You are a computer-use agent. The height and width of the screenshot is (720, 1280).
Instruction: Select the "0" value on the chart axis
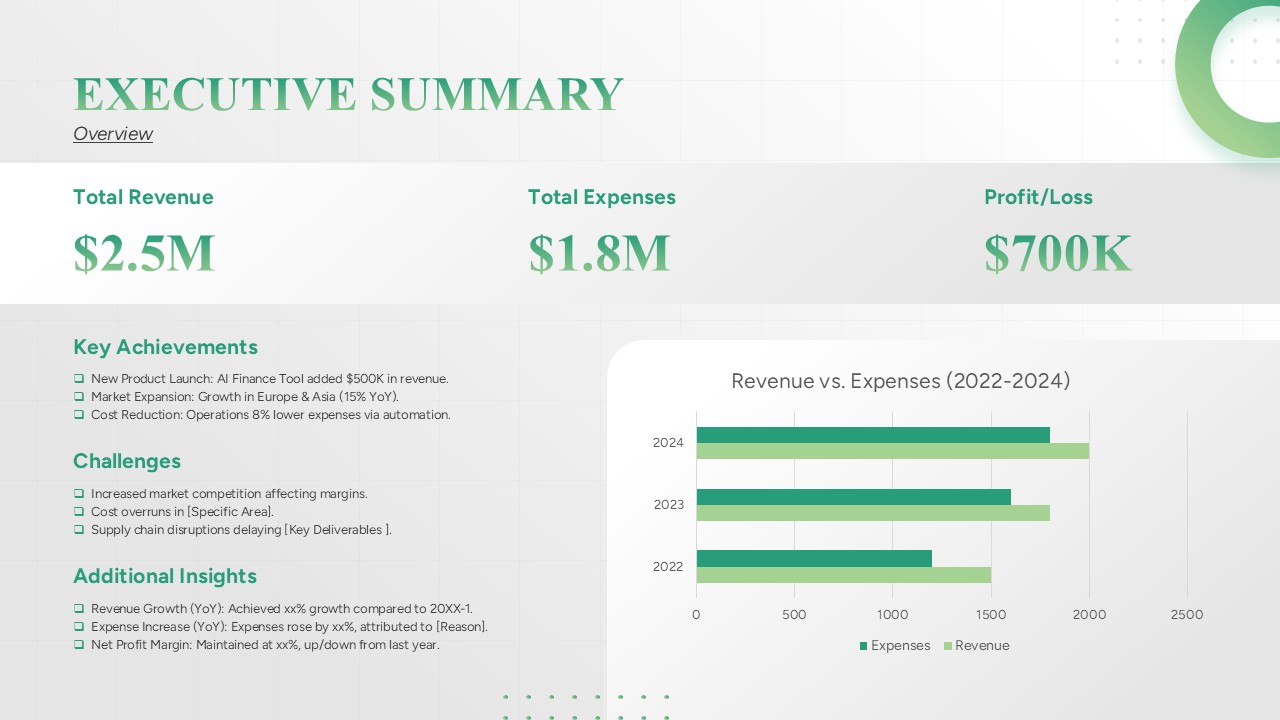click(696, 615)
